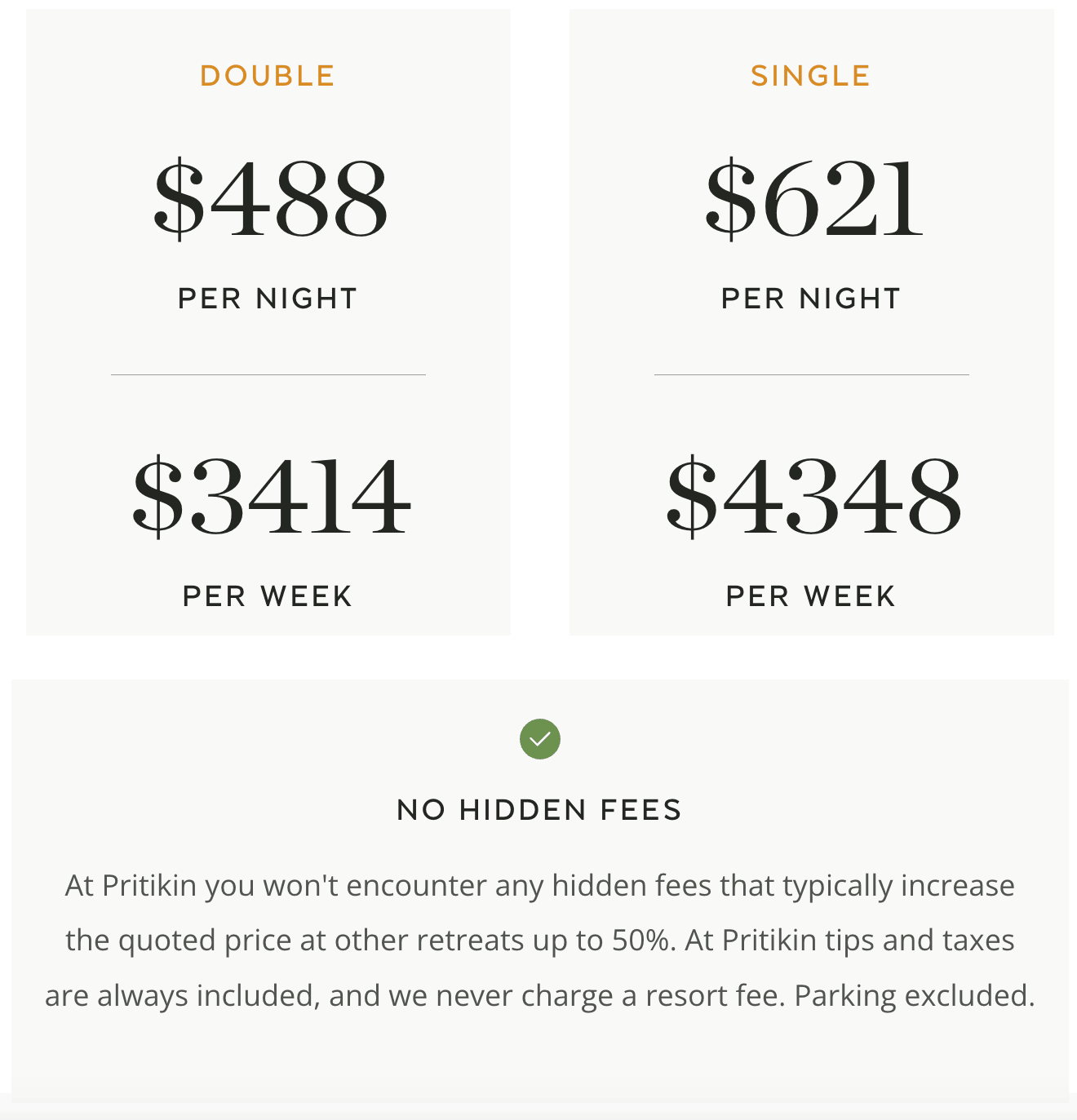
Task: Click the text 'Parking excluded.'
Action: click(x=915, y=996)
